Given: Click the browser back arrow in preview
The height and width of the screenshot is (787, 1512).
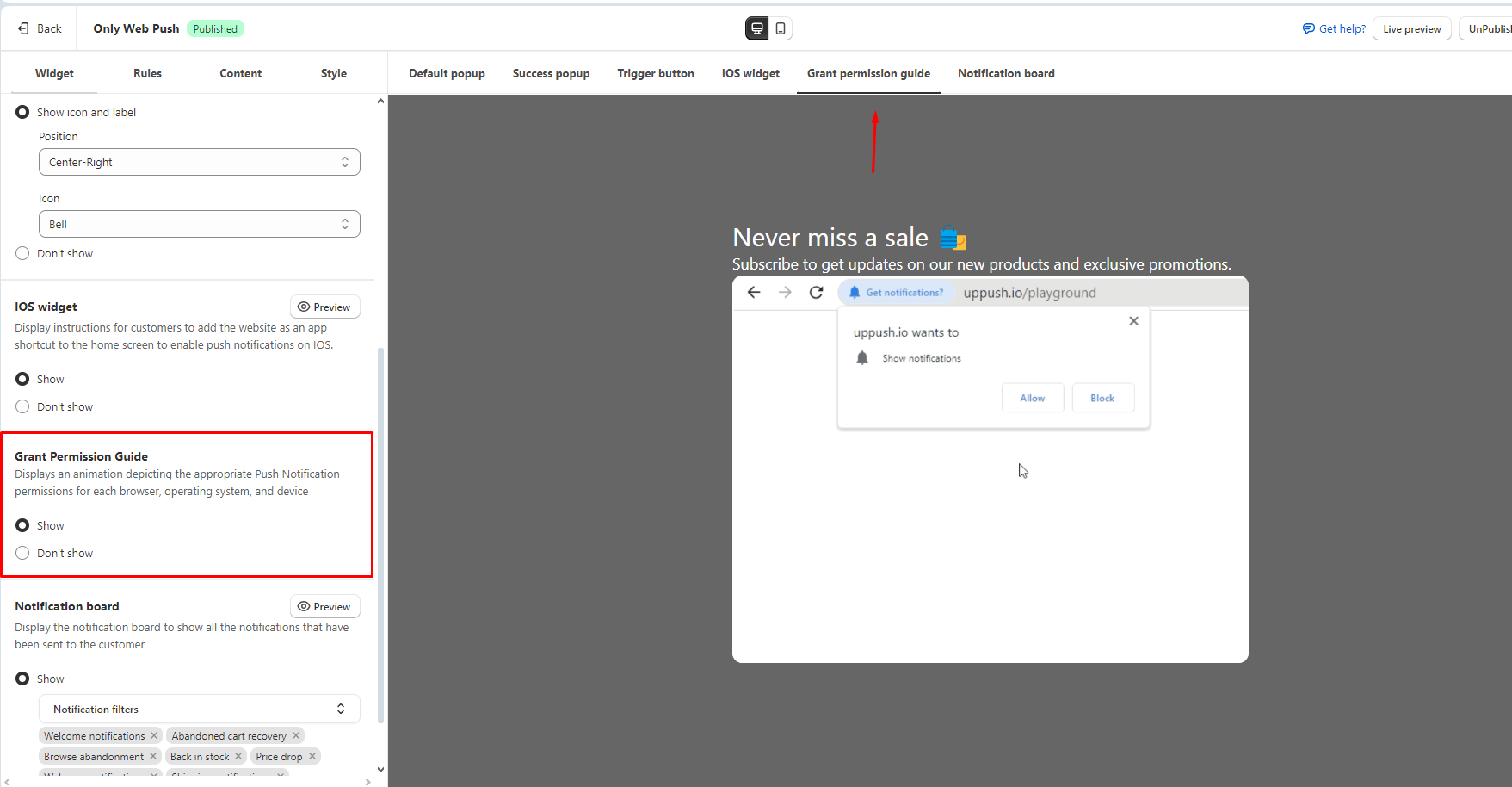Looking at the screenshot, I should pyautogui.click(x=754, y=293).
